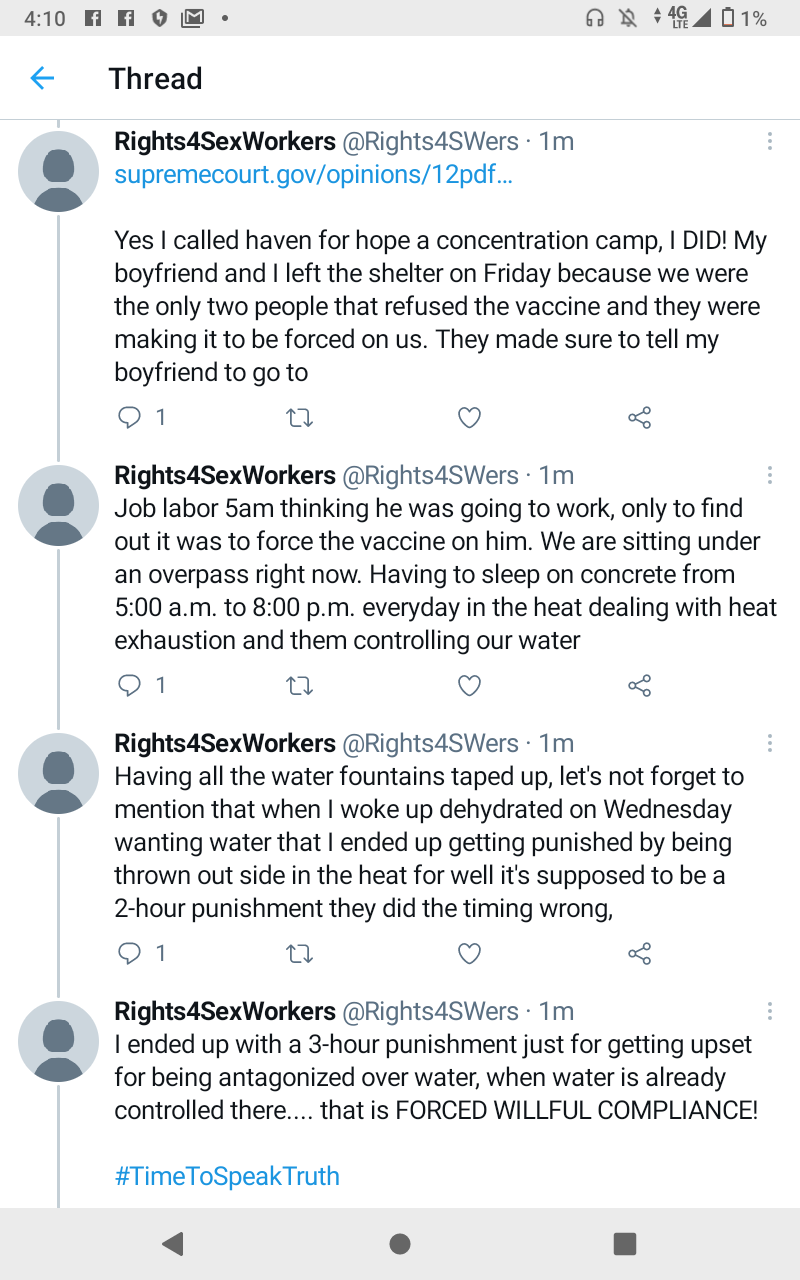Share the tweet about water fountains taped up

640,954
